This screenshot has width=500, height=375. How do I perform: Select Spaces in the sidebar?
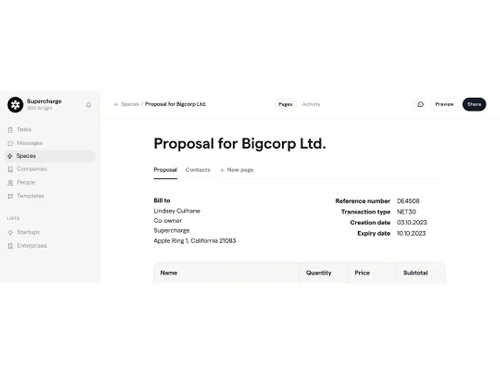[x=50, y=156]
